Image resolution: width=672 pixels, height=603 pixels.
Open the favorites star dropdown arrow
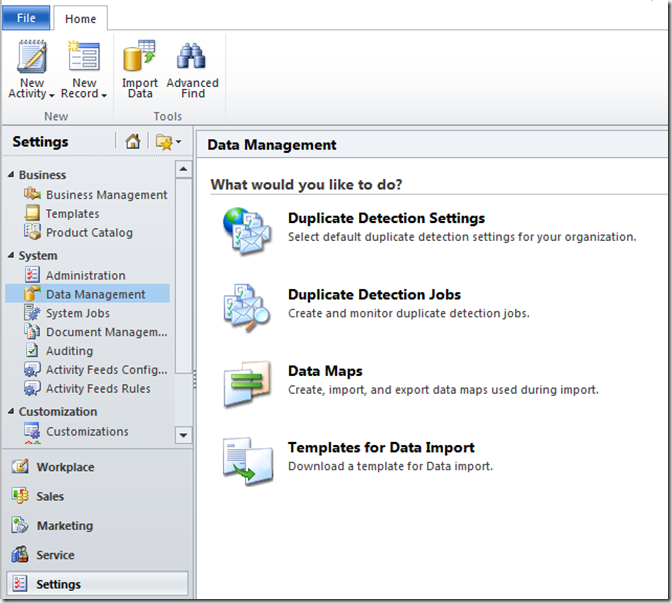click(178, 143)
